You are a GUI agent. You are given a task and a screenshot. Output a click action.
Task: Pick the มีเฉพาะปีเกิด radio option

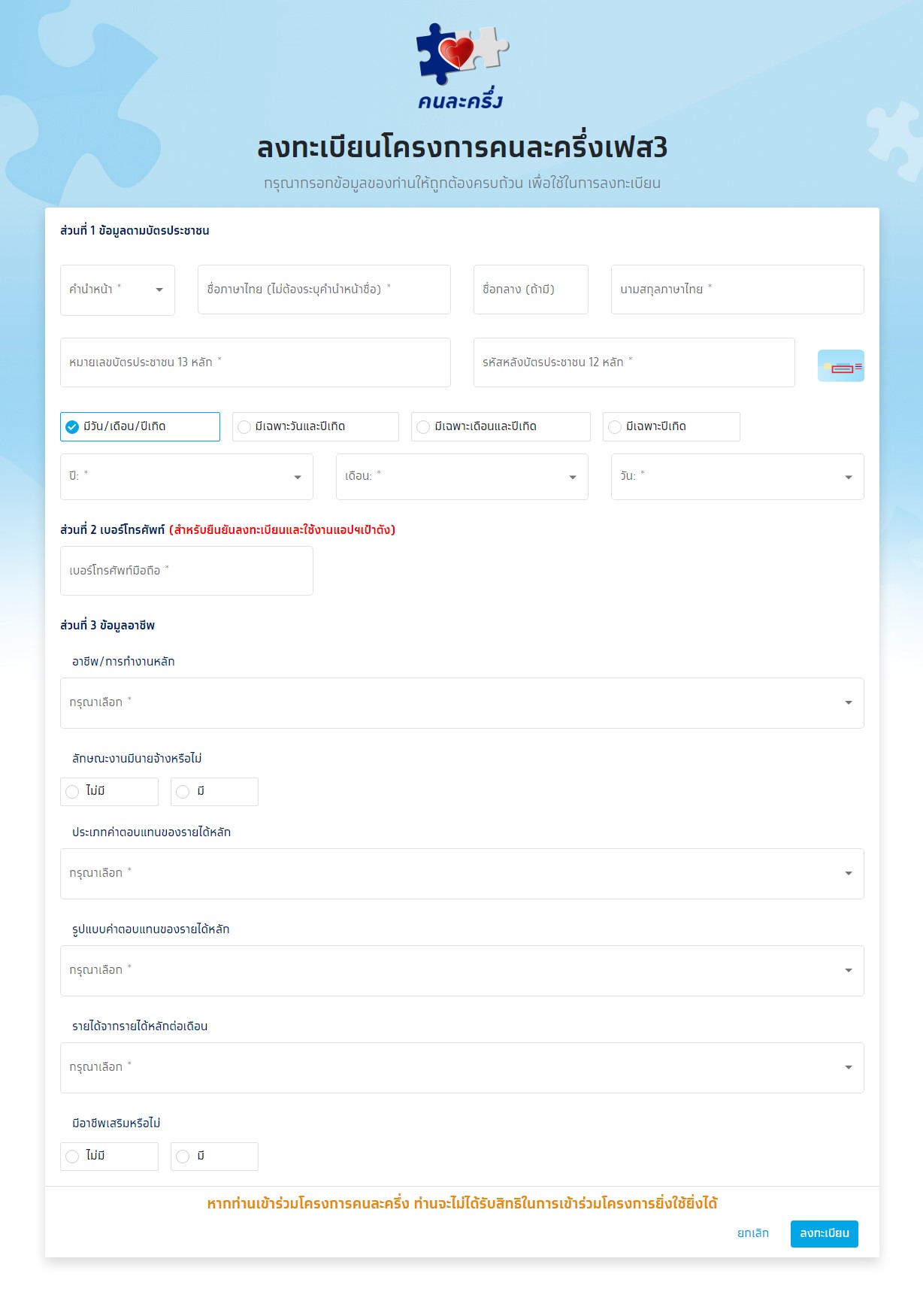click(615, 427)
